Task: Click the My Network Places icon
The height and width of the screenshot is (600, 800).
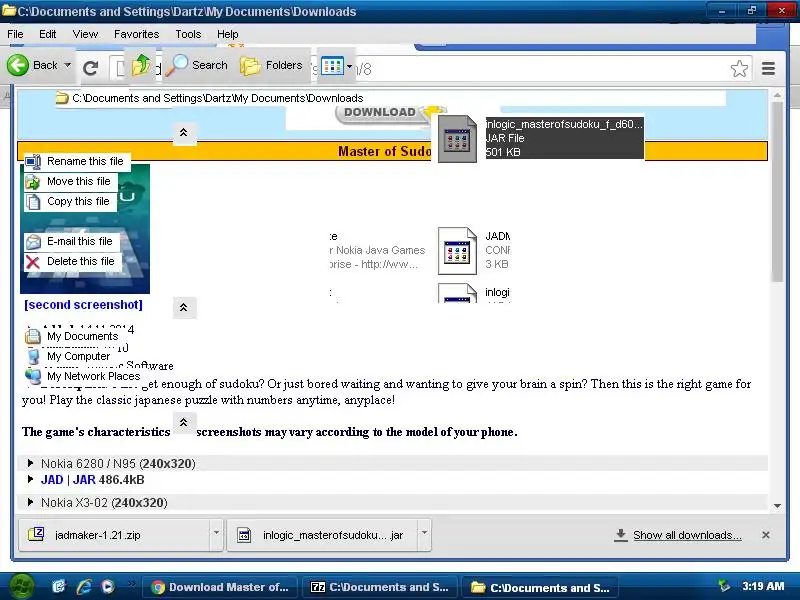Action: tap(33, 377)
